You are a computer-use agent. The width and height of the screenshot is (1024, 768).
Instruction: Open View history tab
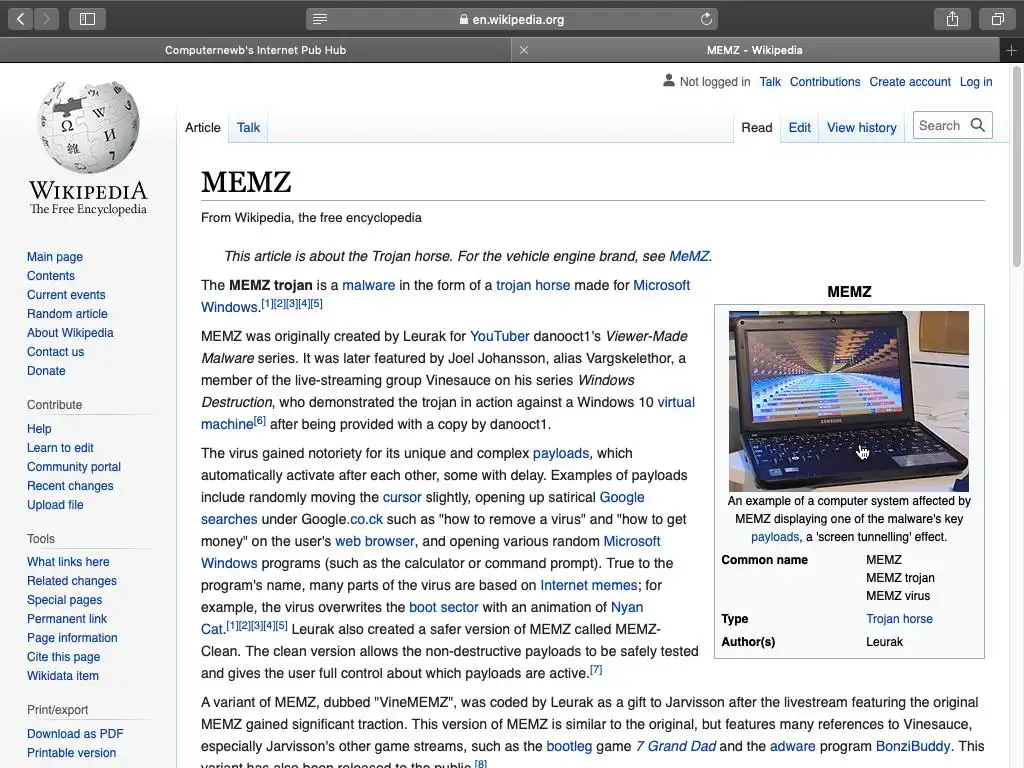click(x=861, y=127)
